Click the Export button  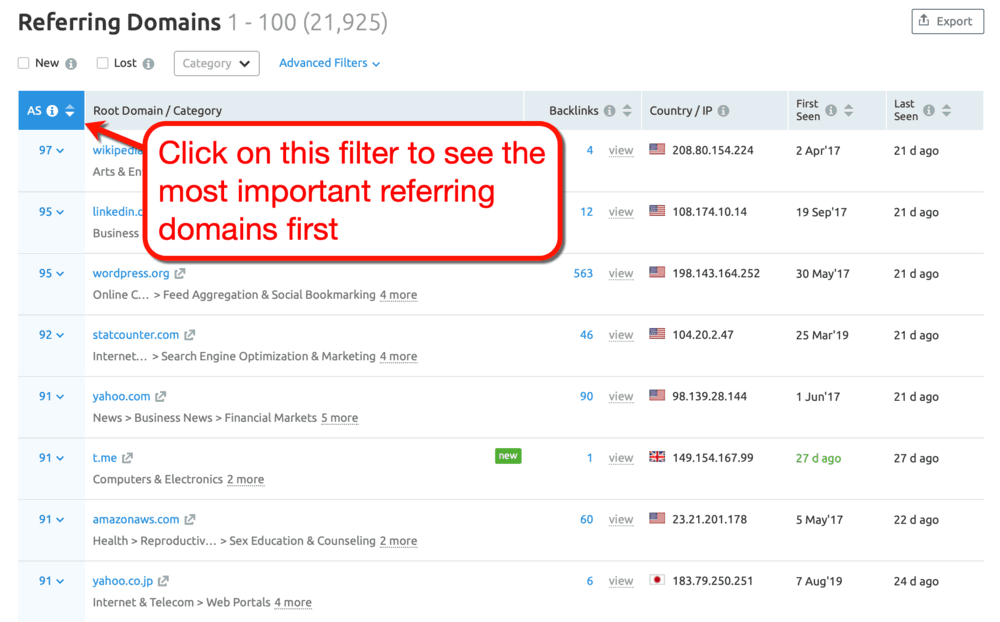click(946, 21)
